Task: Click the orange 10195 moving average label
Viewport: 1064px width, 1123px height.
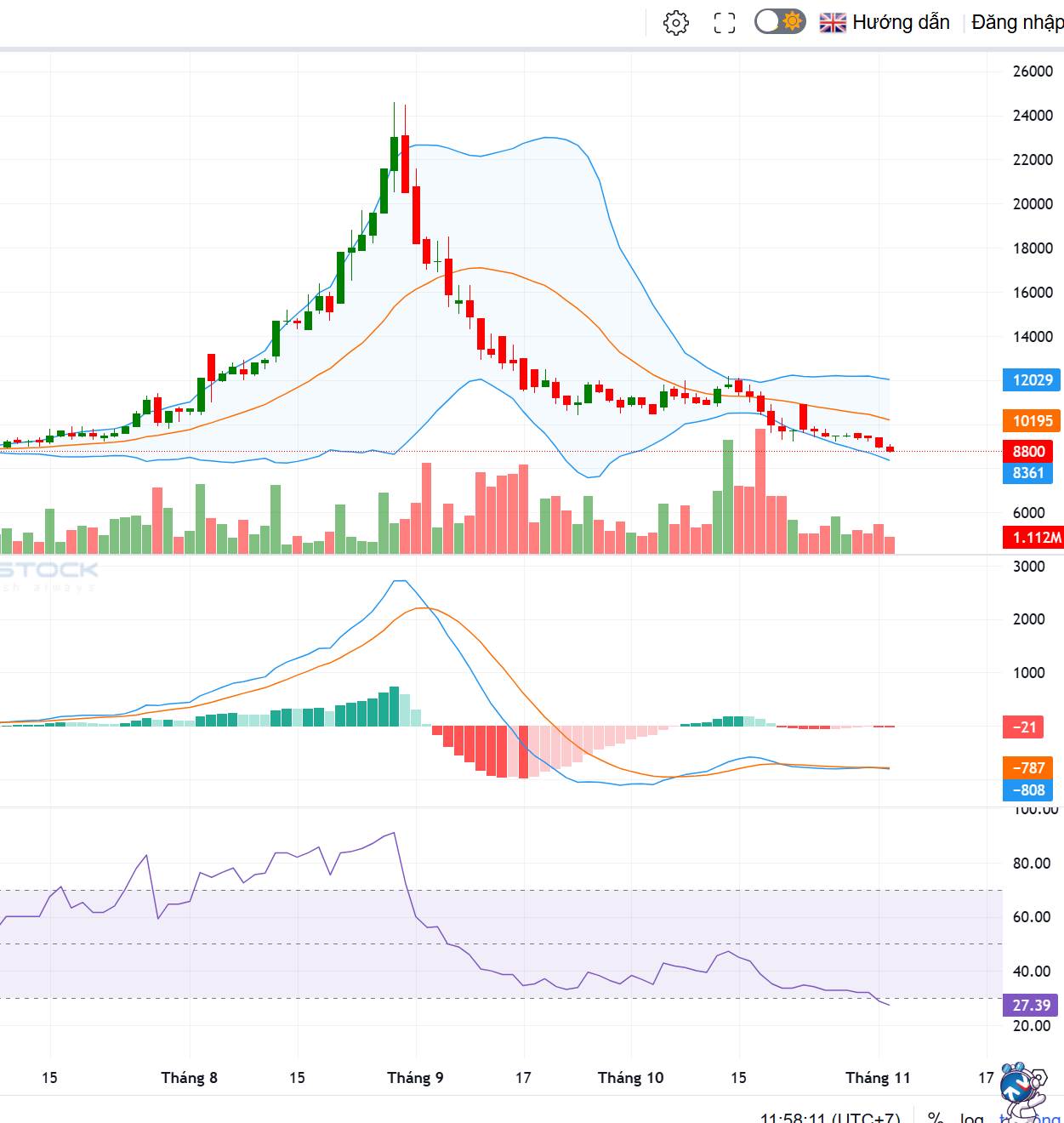Action: [x=1033, y=420]
